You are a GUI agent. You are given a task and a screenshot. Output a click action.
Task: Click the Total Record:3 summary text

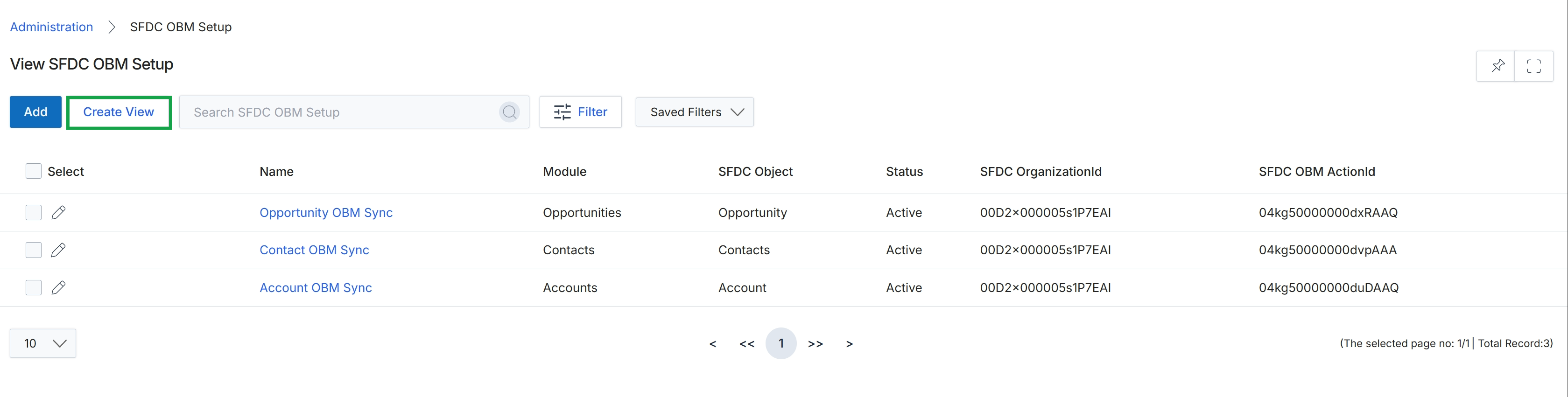[1515, 343]
